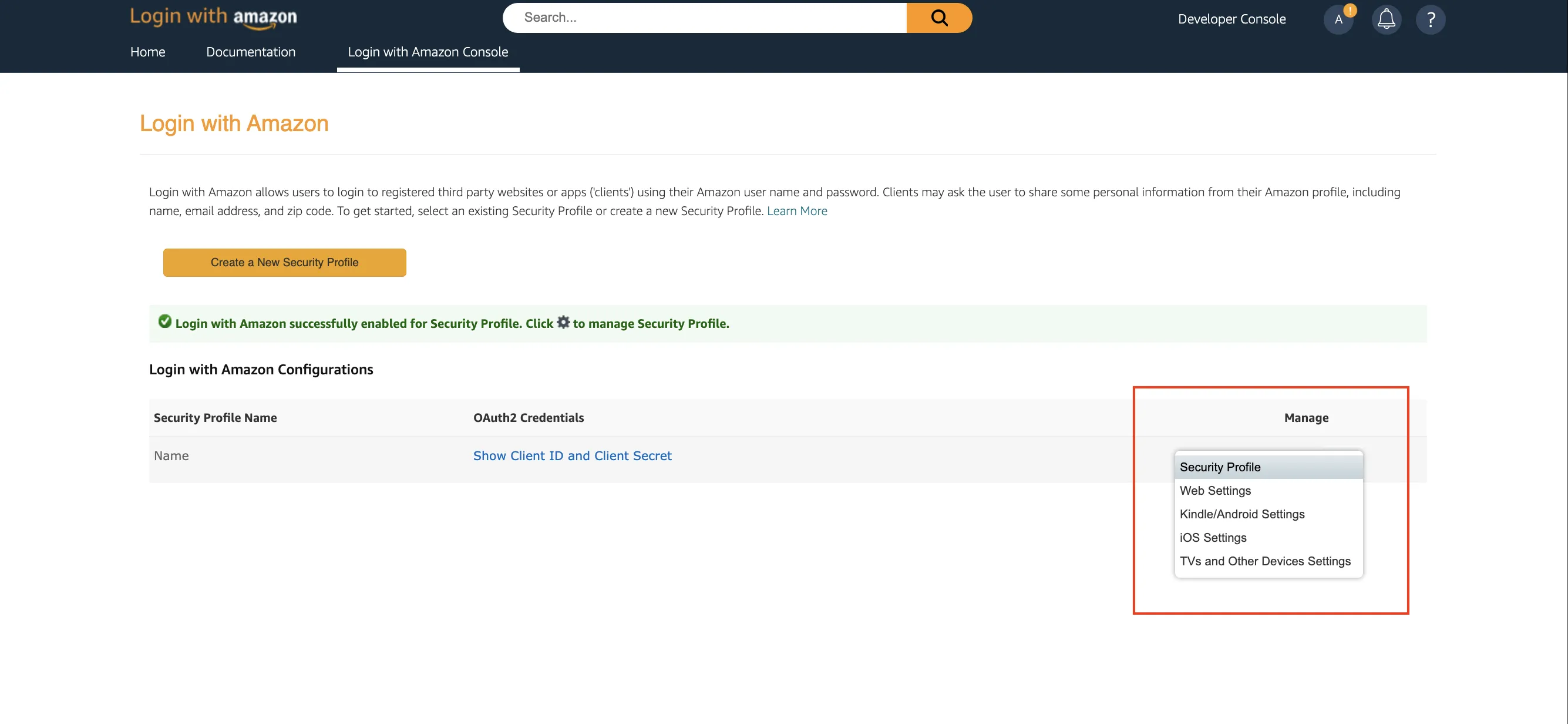Open the notifications bell
1568x724 pixels.
pyautogui.click(x=1385, y=19)
